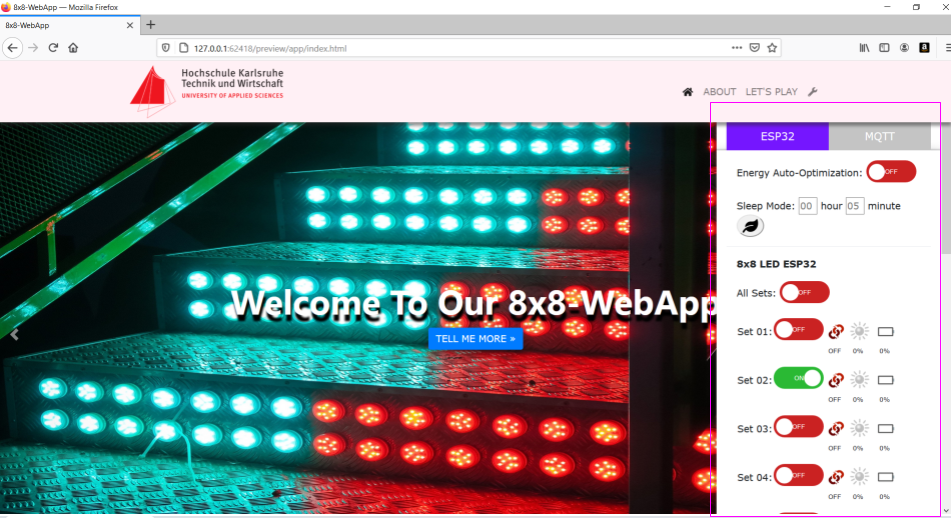This screenshot has width=951, height=518.
Task: Open the ABOUT navigation link
Action: point(719,92)
